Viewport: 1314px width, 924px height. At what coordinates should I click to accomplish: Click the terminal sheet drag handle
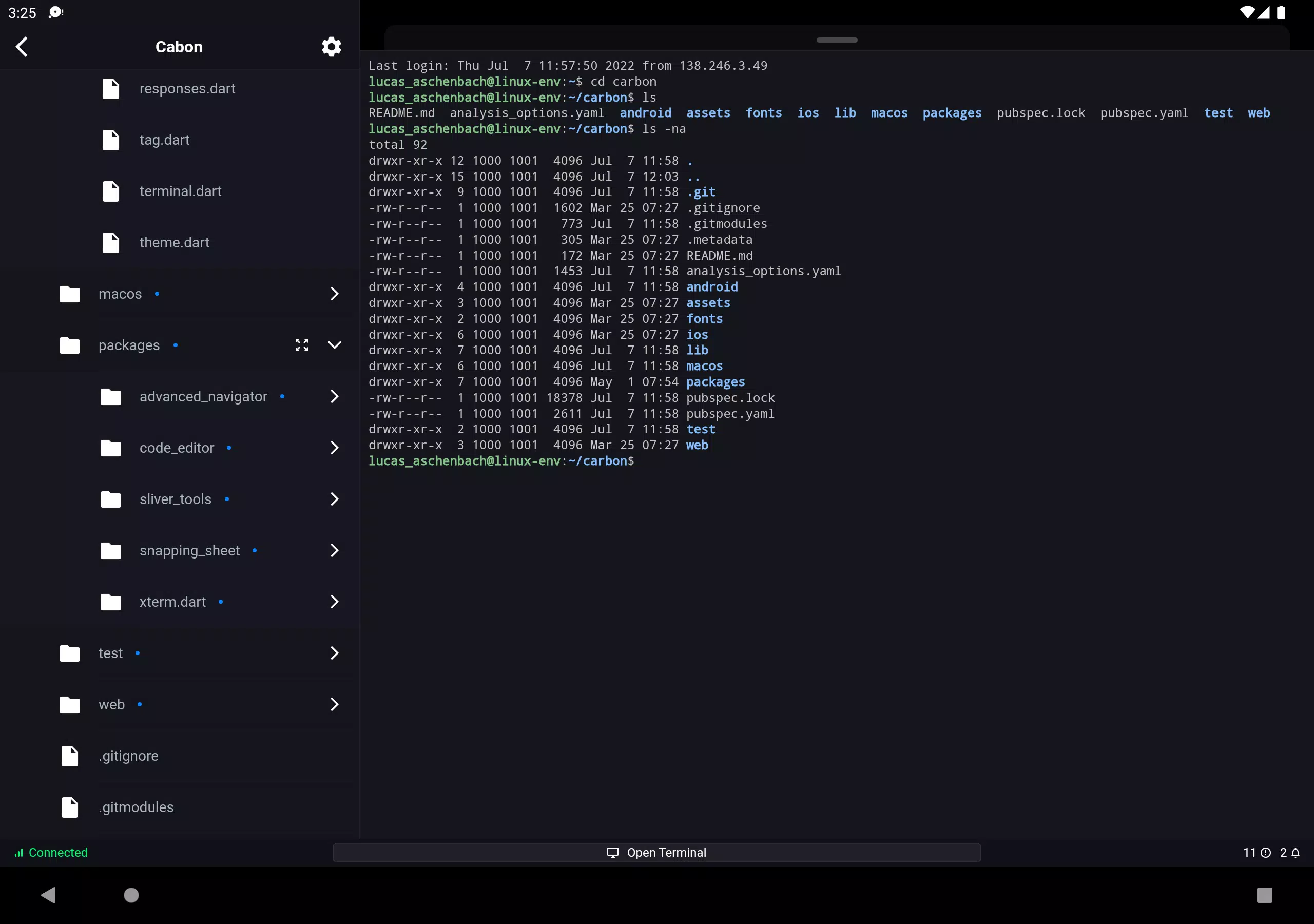pos(837,40)
